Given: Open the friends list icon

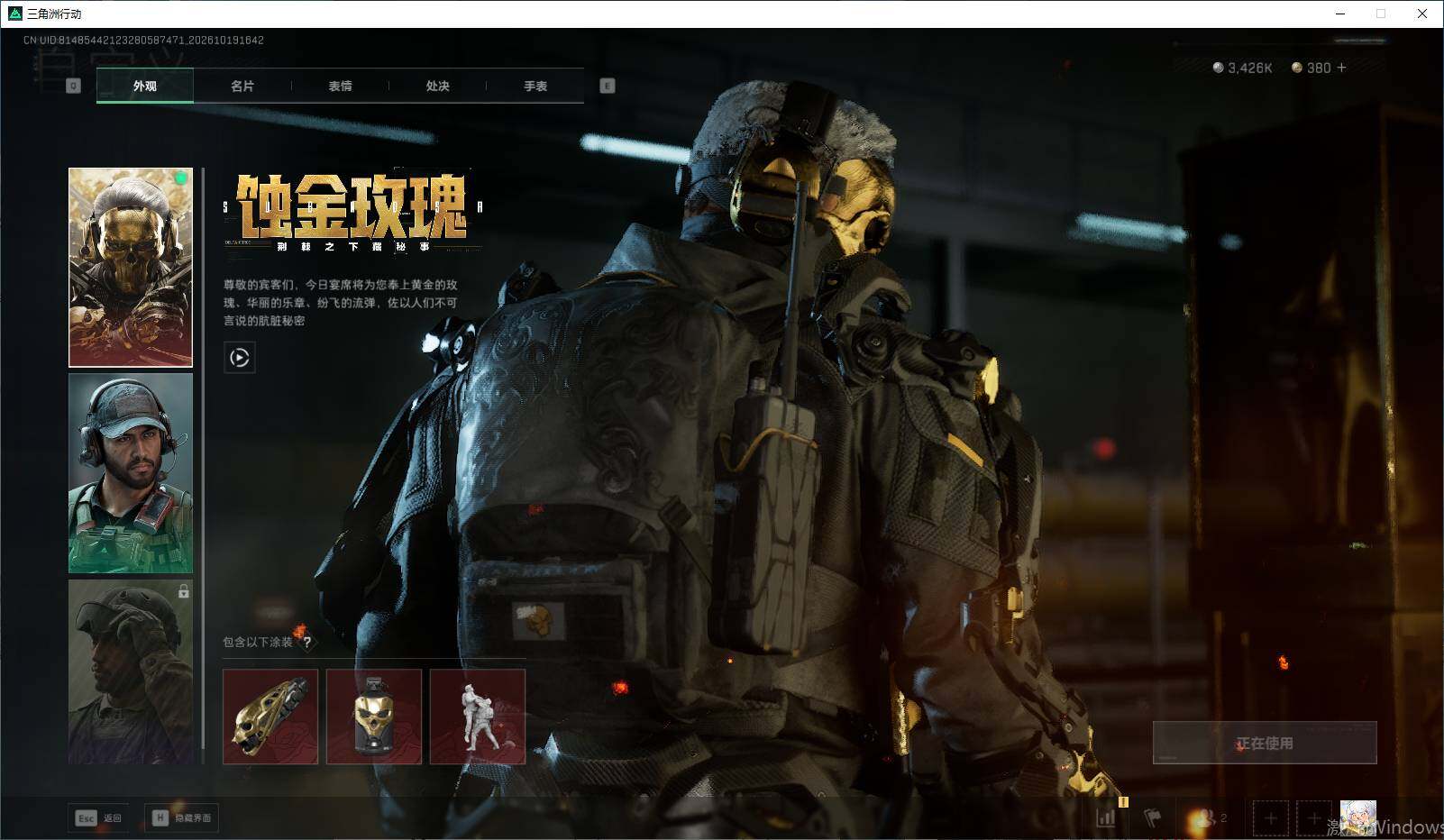Looking at the screenshot, I should (x=1209, y=818).
